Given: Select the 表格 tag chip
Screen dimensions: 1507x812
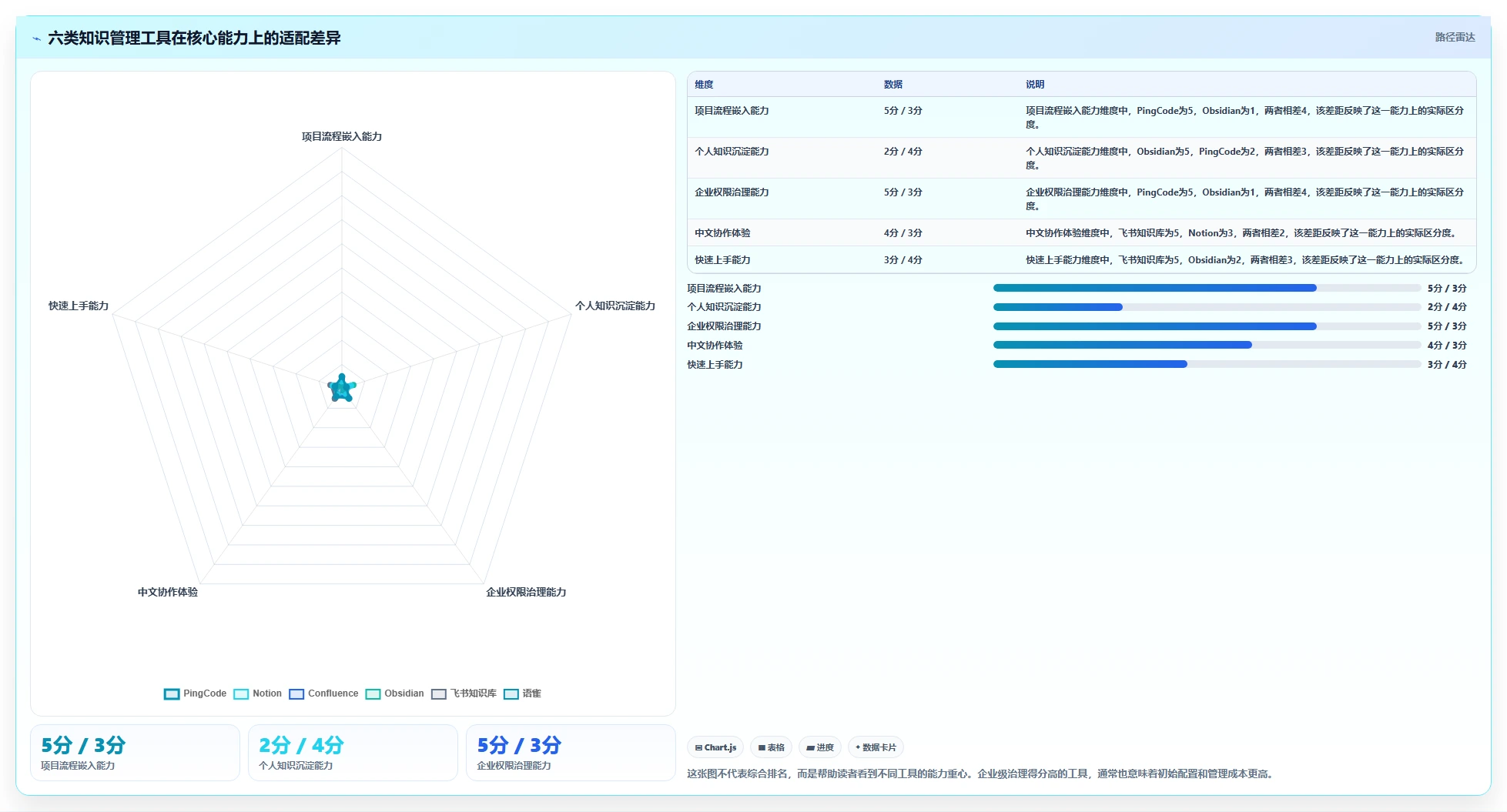Looking at the screenshot, I should [771, 747].
